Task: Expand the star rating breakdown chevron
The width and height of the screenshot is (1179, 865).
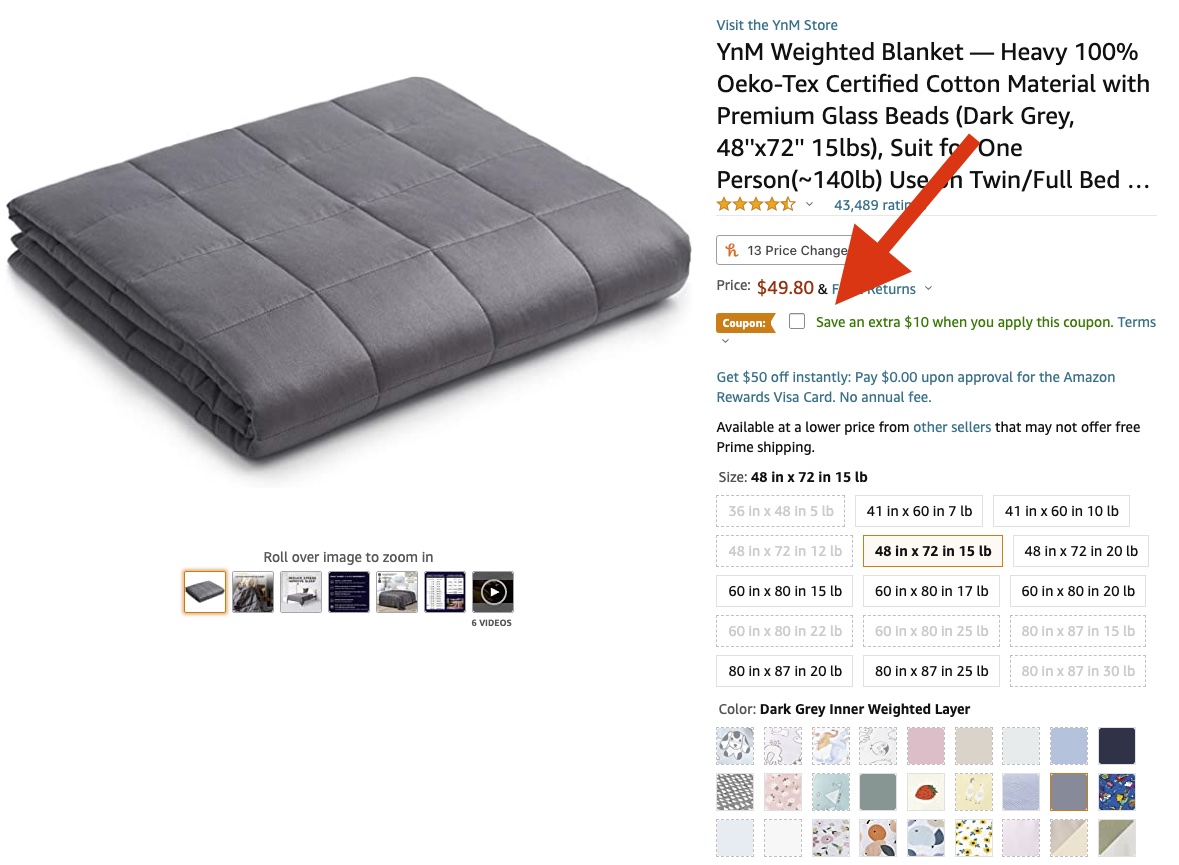Action: [x=809, y=204]
